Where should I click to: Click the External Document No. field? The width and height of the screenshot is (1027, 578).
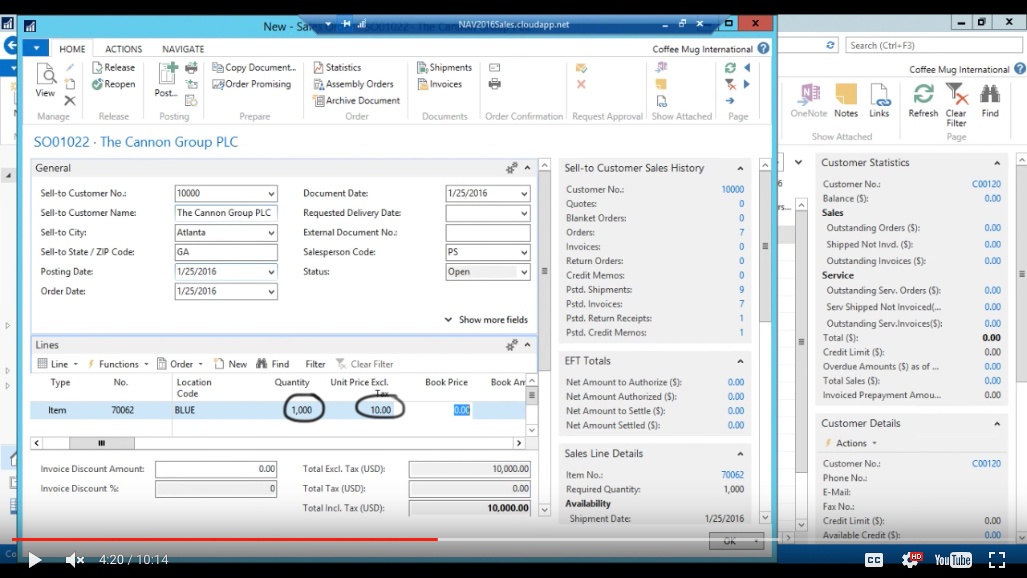point(487,233)
